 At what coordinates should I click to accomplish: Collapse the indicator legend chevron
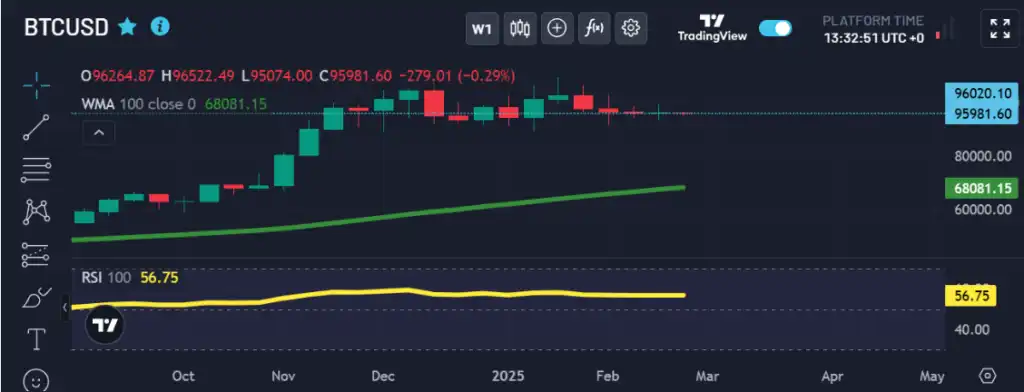(99, 133)
